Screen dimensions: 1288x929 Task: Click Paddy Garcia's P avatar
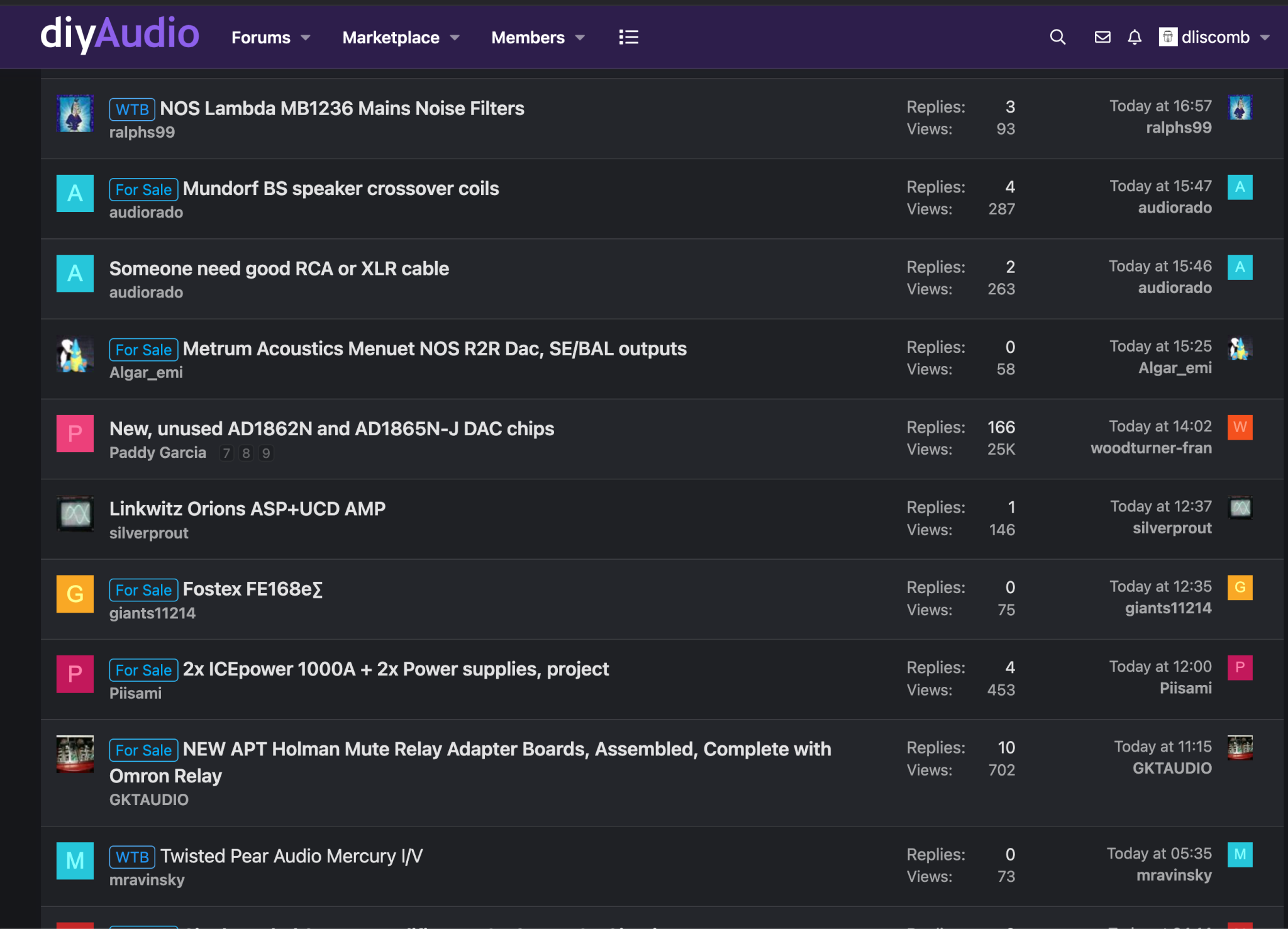pyautogui.click(x=75, y=433)
